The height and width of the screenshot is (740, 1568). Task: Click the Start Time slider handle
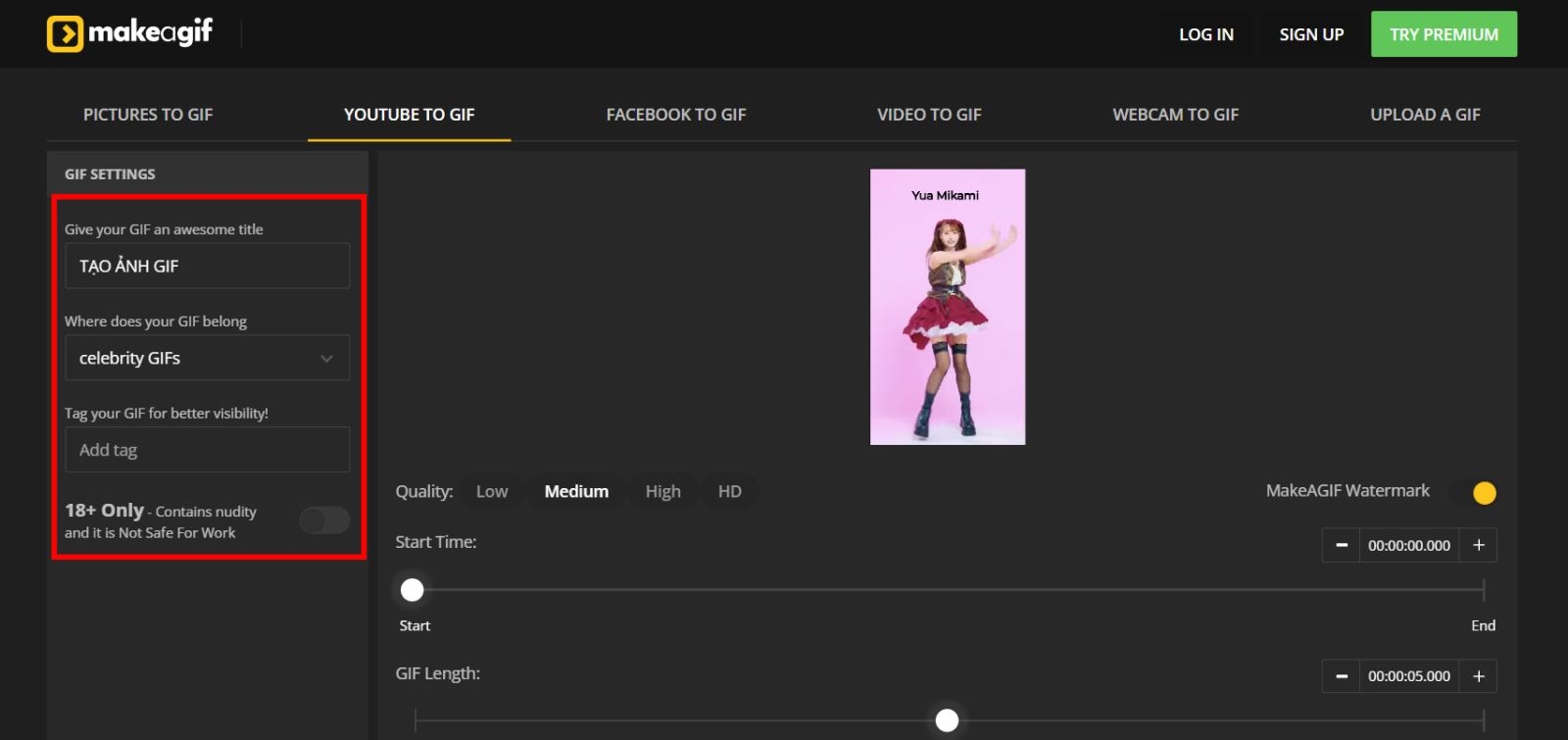coord(413,590)
